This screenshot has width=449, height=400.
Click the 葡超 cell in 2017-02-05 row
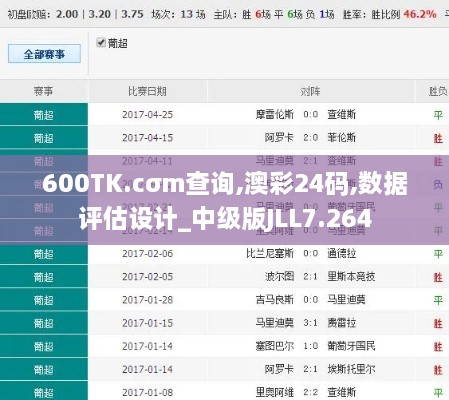coord(44,277)
